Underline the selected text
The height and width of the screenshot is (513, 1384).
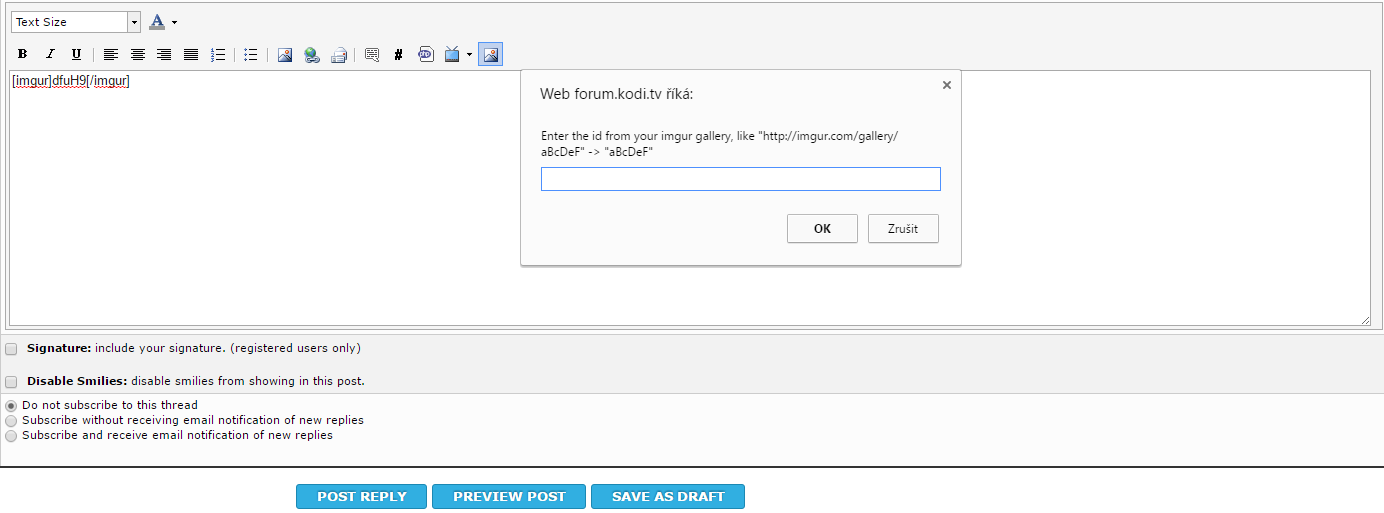pyautogui.click(x=76, y=55)
